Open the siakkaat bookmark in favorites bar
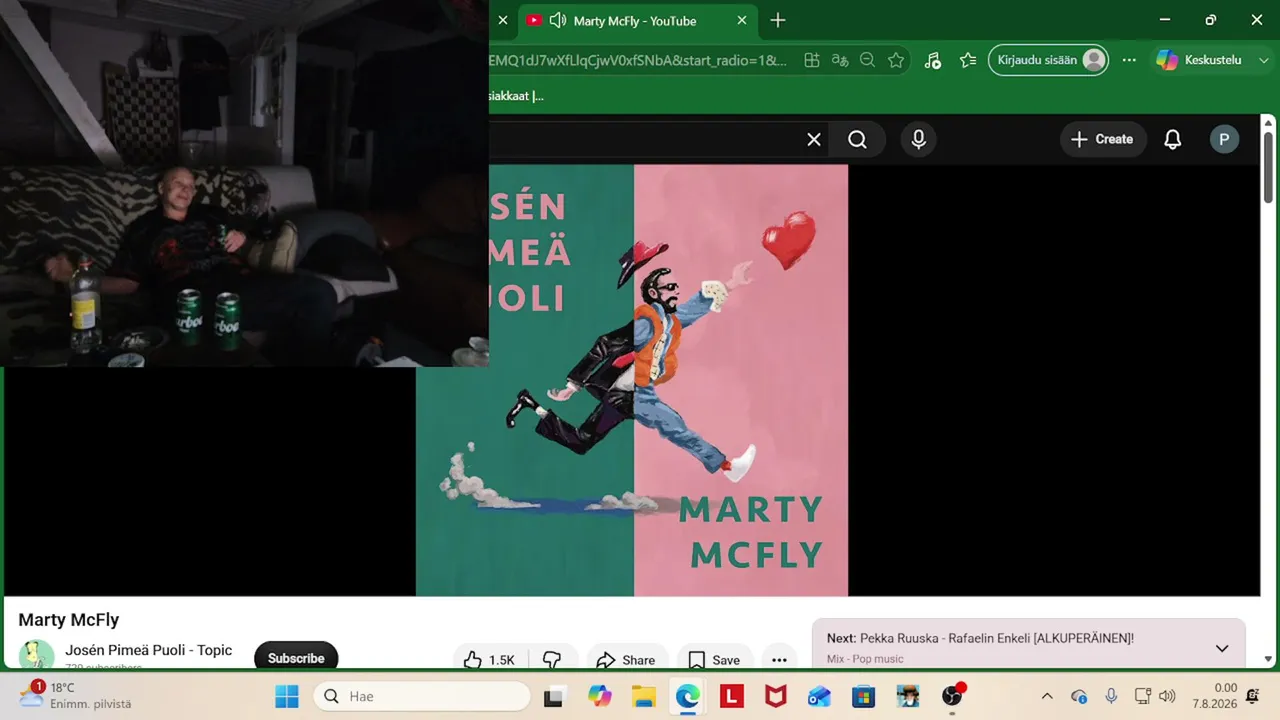This screenshot has height=720, width=1280. click(516, 96)
